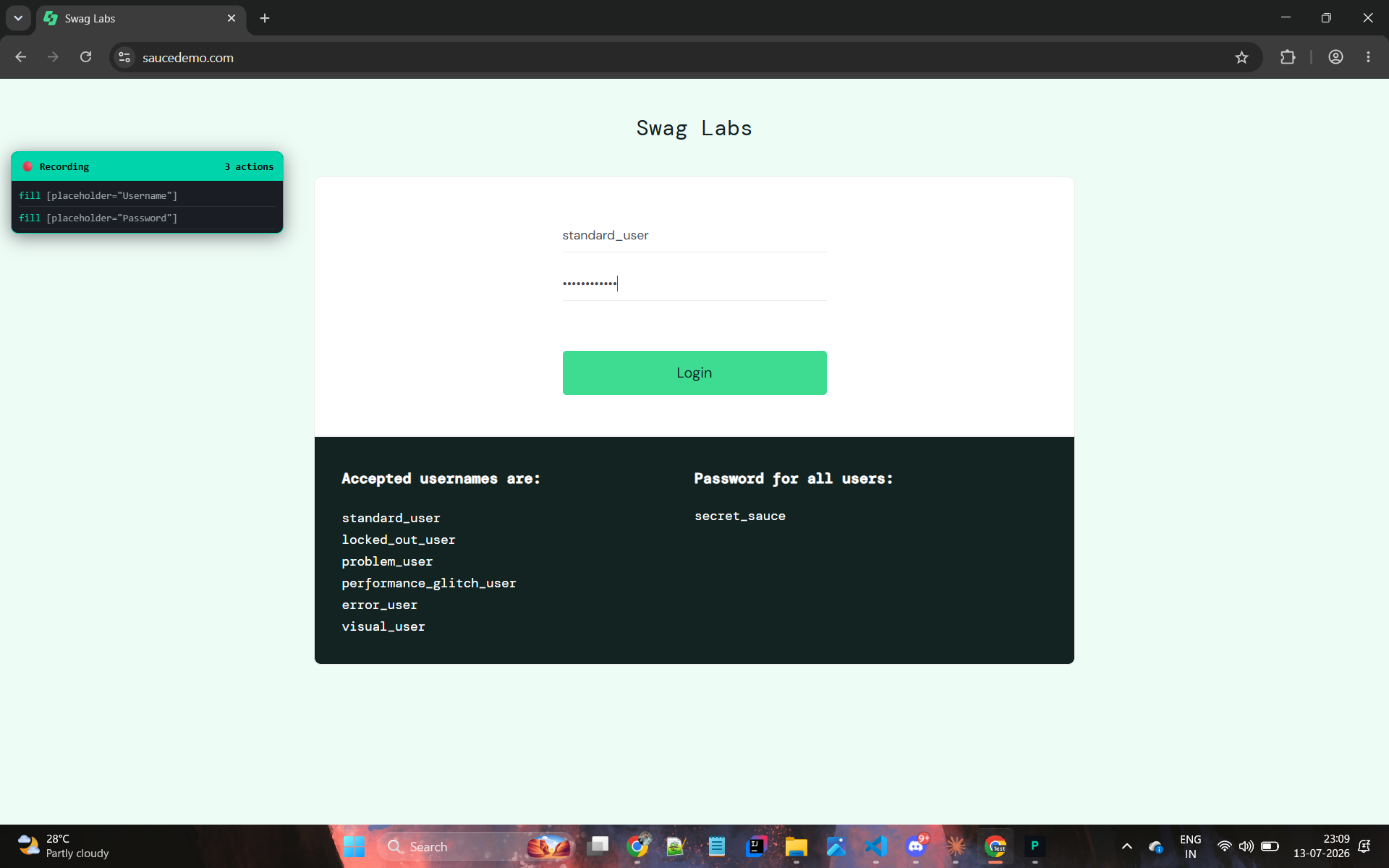Screen dimensions: 1389x868
Task: Open the Chrome profile icon
Action: [x=1335, y=57]
